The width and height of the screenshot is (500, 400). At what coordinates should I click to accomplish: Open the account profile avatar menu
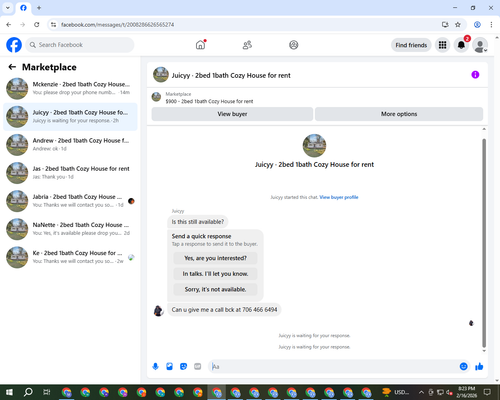[480, 45]
